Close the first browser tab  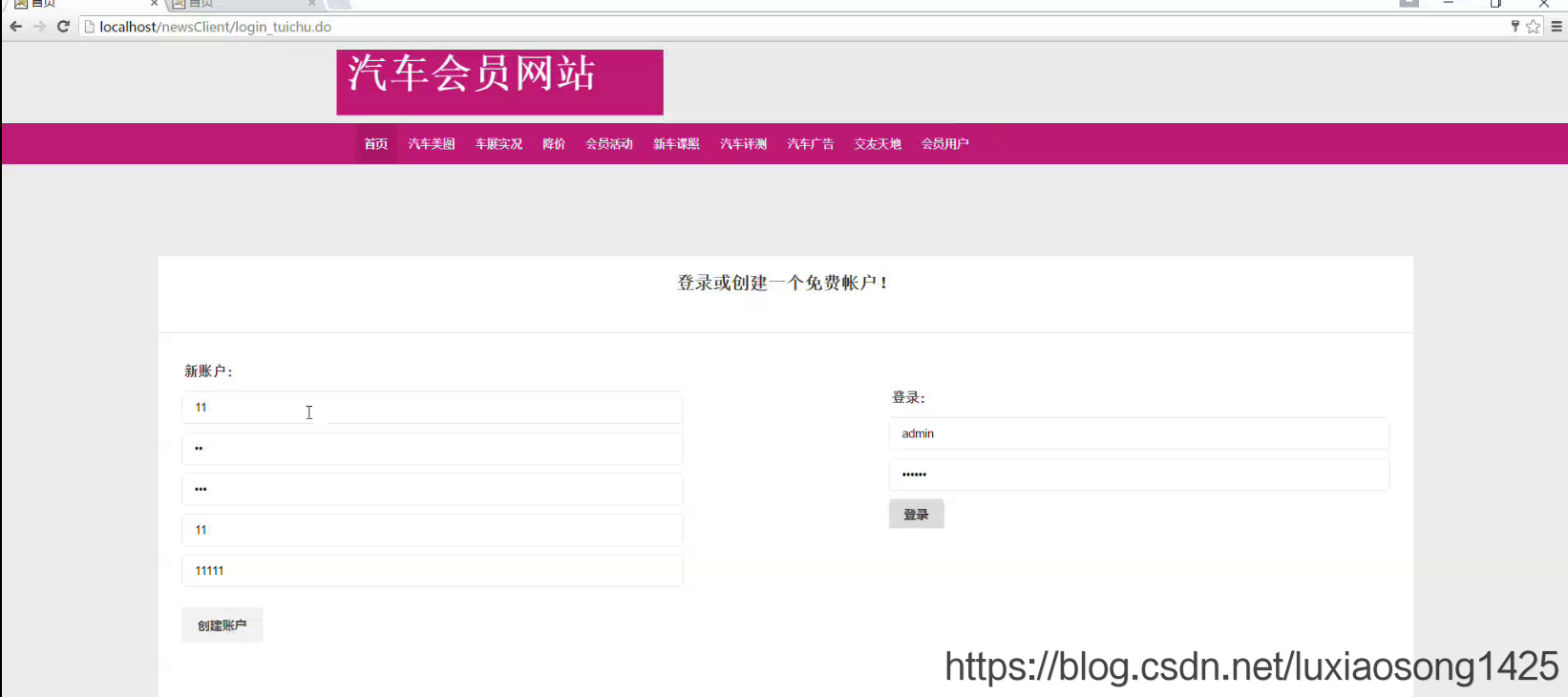tap(155, 4)
